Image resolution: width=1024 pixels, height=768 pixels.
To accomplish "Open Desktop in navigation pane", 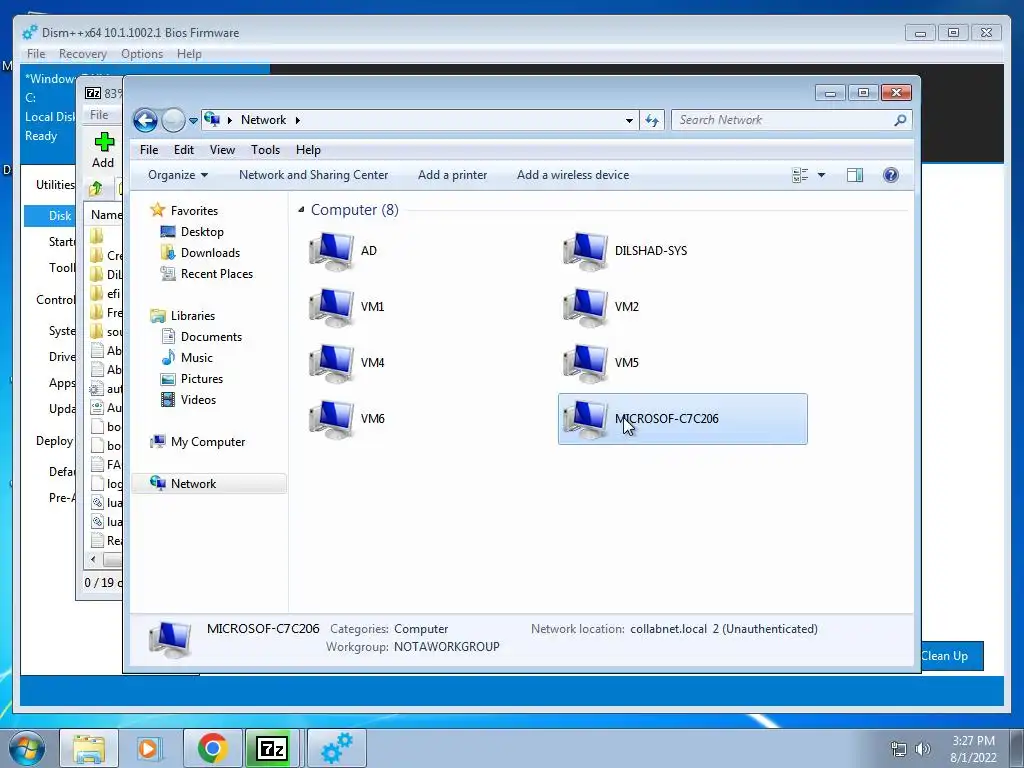I will coord(202,232).
